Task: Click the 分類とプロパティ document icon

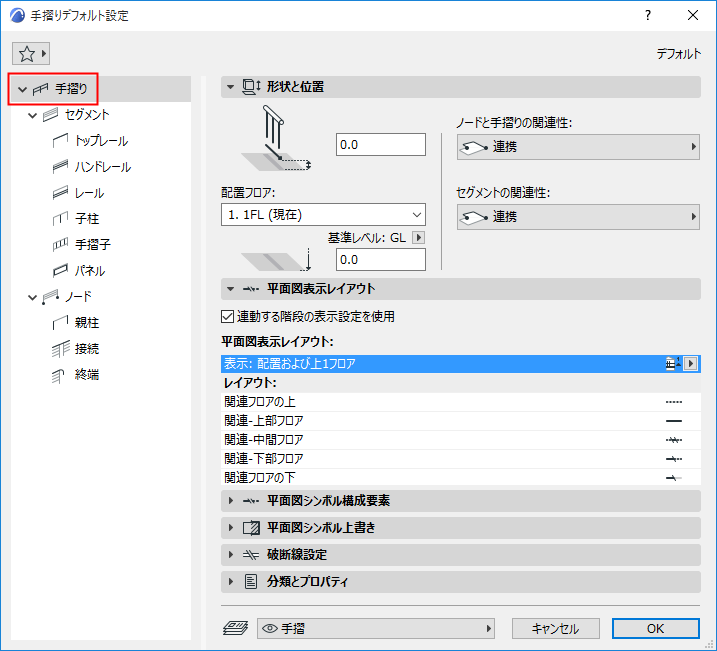Action: click(251, 582)
